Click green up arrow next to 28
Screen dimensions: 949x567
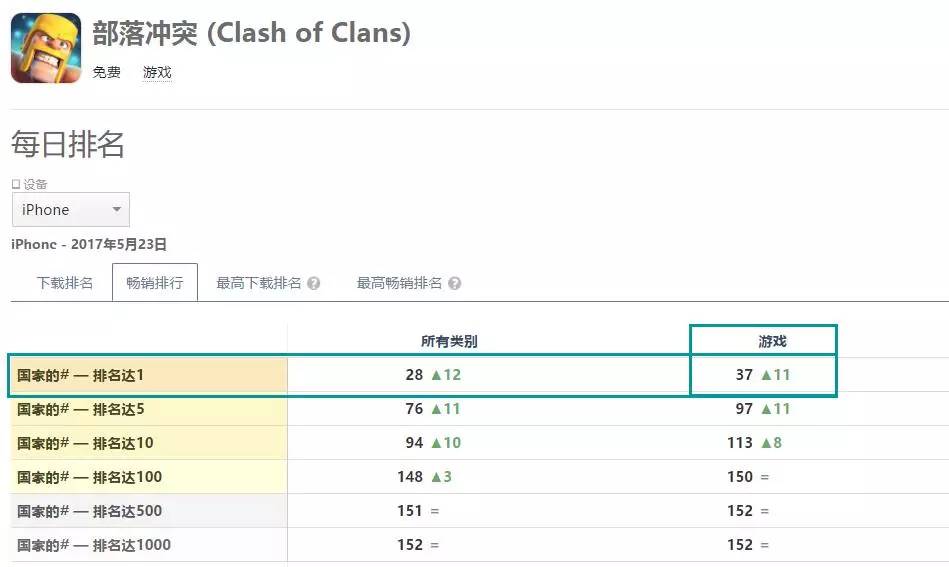pyautogui.click(x=436, y=375)
